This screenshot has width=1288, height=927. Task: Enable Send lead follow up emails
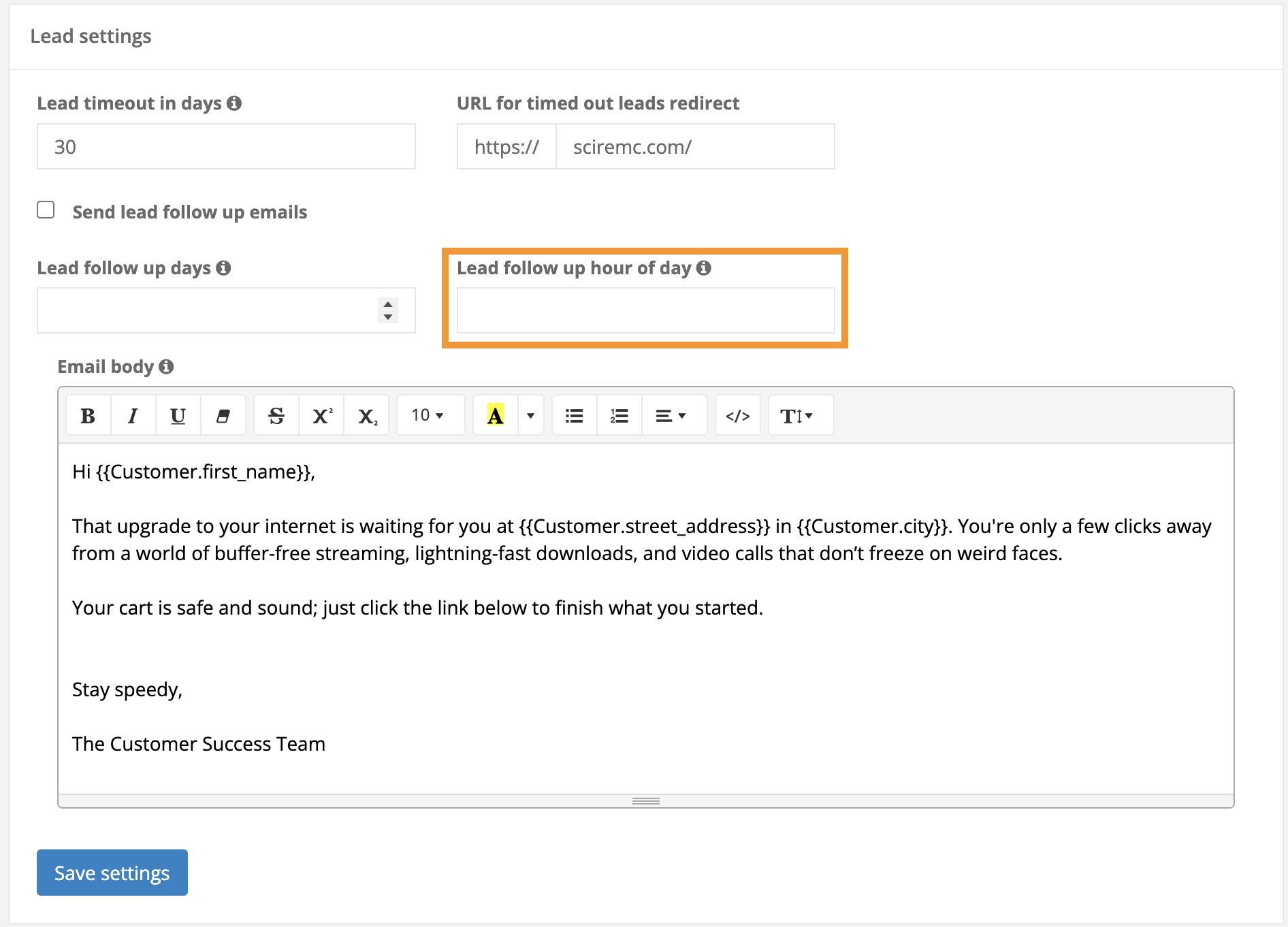click(46, 210)
